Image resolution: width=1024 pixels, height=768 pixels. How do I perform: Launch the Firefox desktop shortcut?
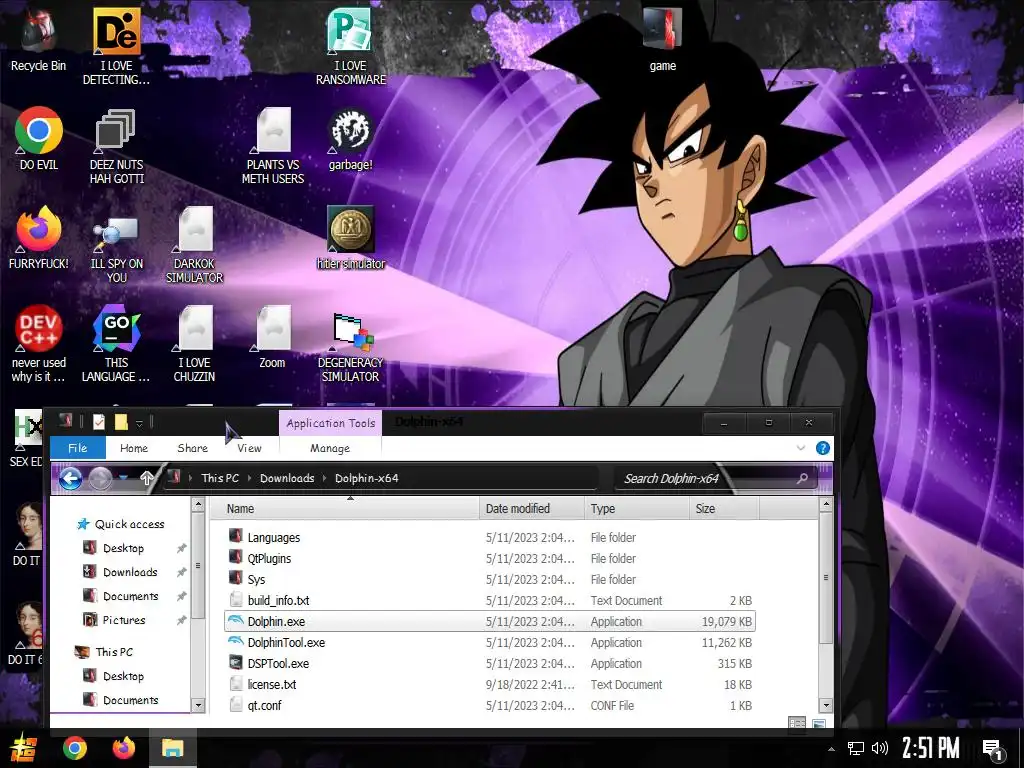pyautogui.click(x=39, y=238)
